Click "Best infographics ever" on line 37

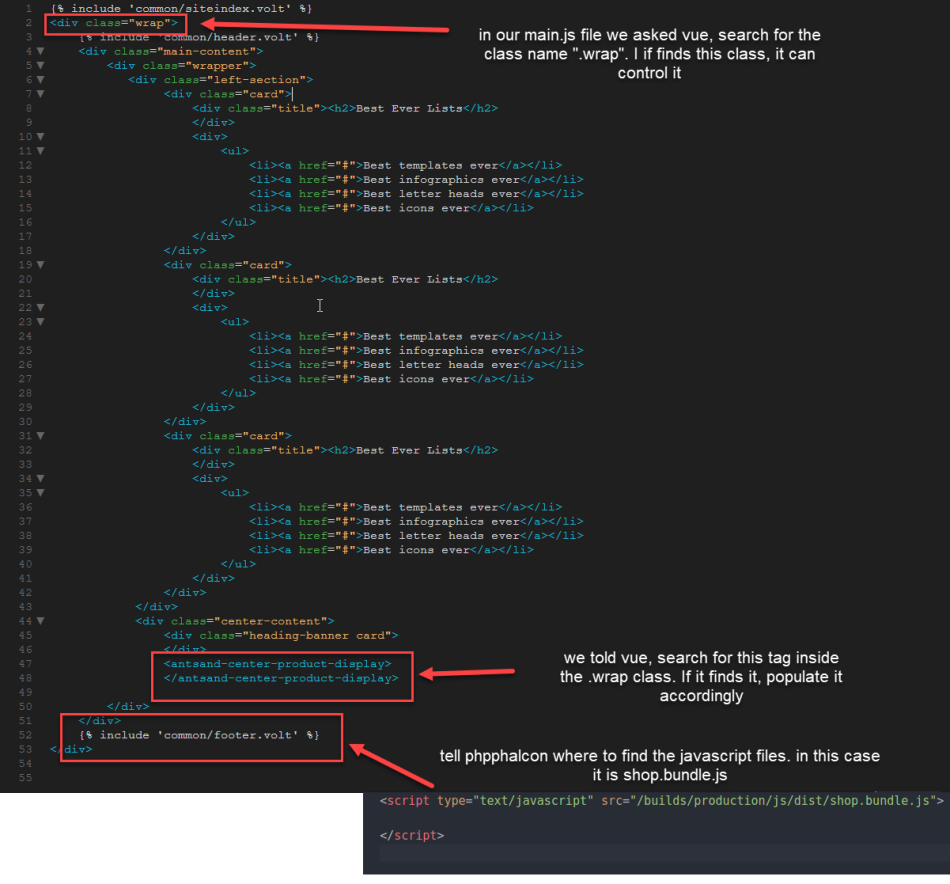pyautogui.click(x=441, y=521)
